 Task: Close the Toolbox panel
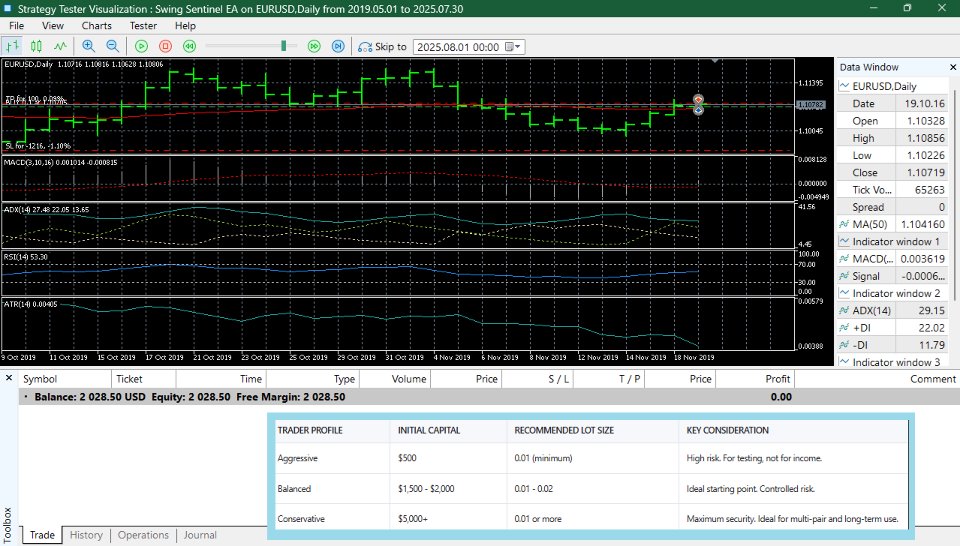coord(9,378)
